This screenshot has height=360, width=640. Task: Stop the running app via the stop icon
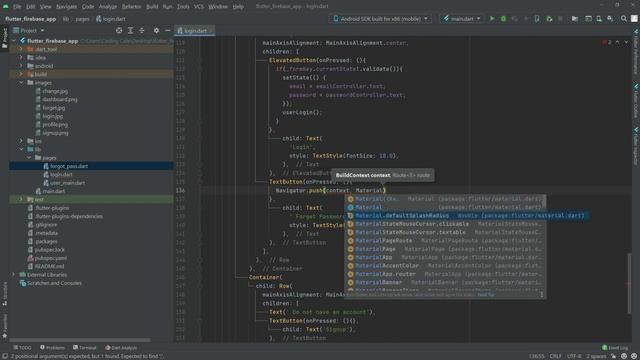coord(560,19)
